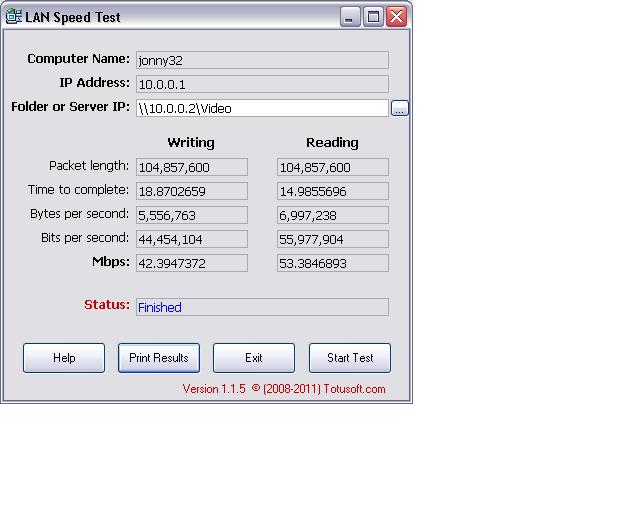Image resolution: width=640 pixels, height=512 pixels.
Task: Click the Print Results button
Action: [159, 358]
